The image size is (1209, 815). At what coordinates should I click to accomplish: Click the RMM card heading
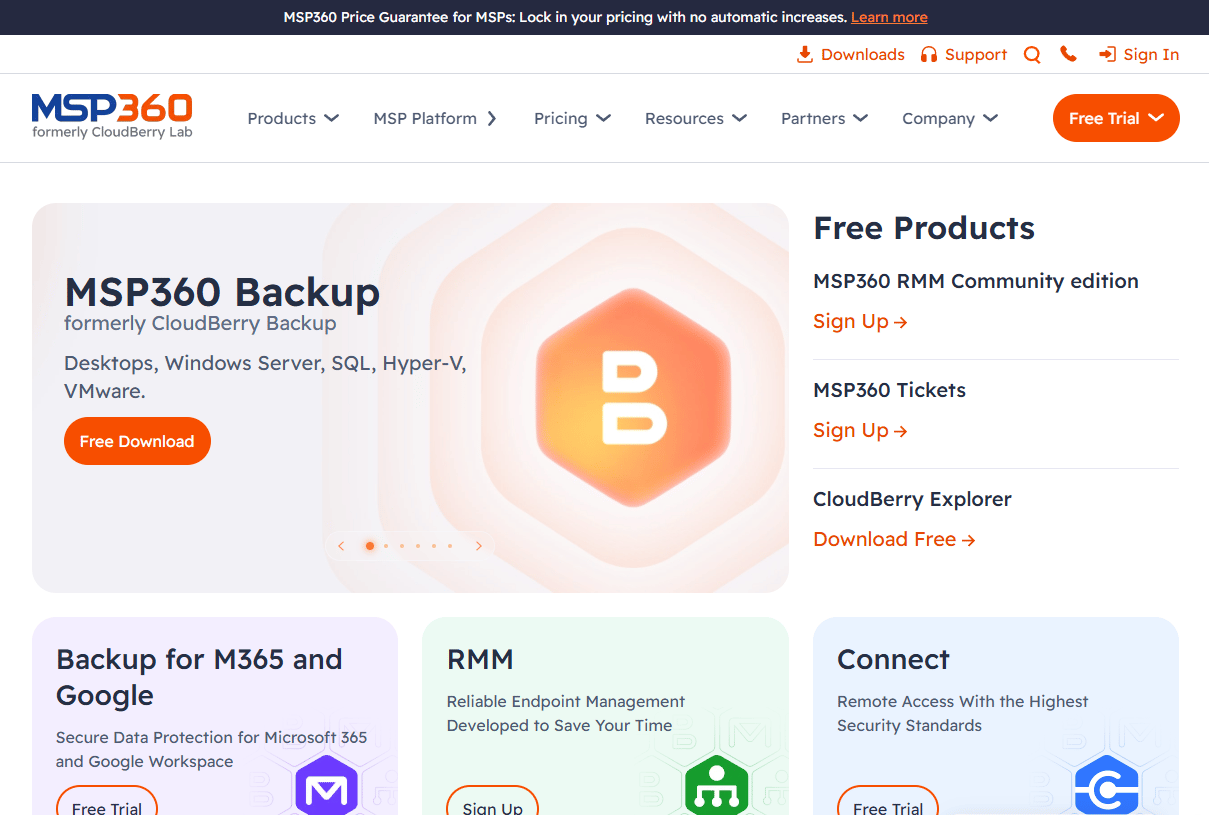[480, 659]
